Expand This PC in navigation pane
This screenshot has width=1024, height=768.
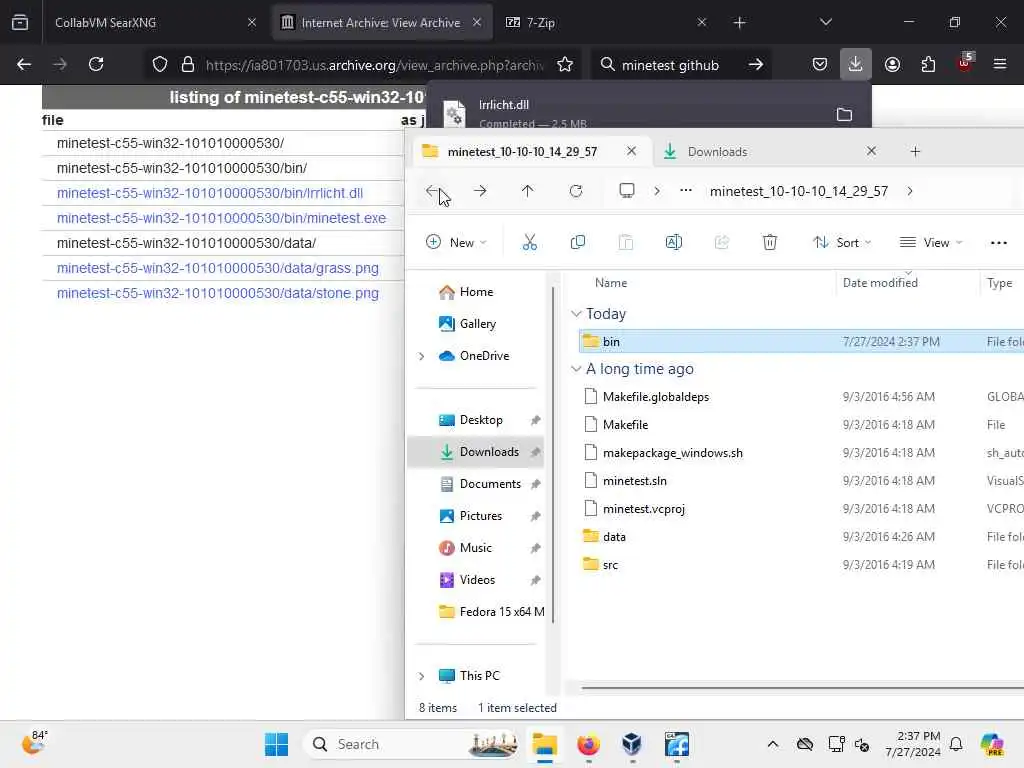coord(422,676)
